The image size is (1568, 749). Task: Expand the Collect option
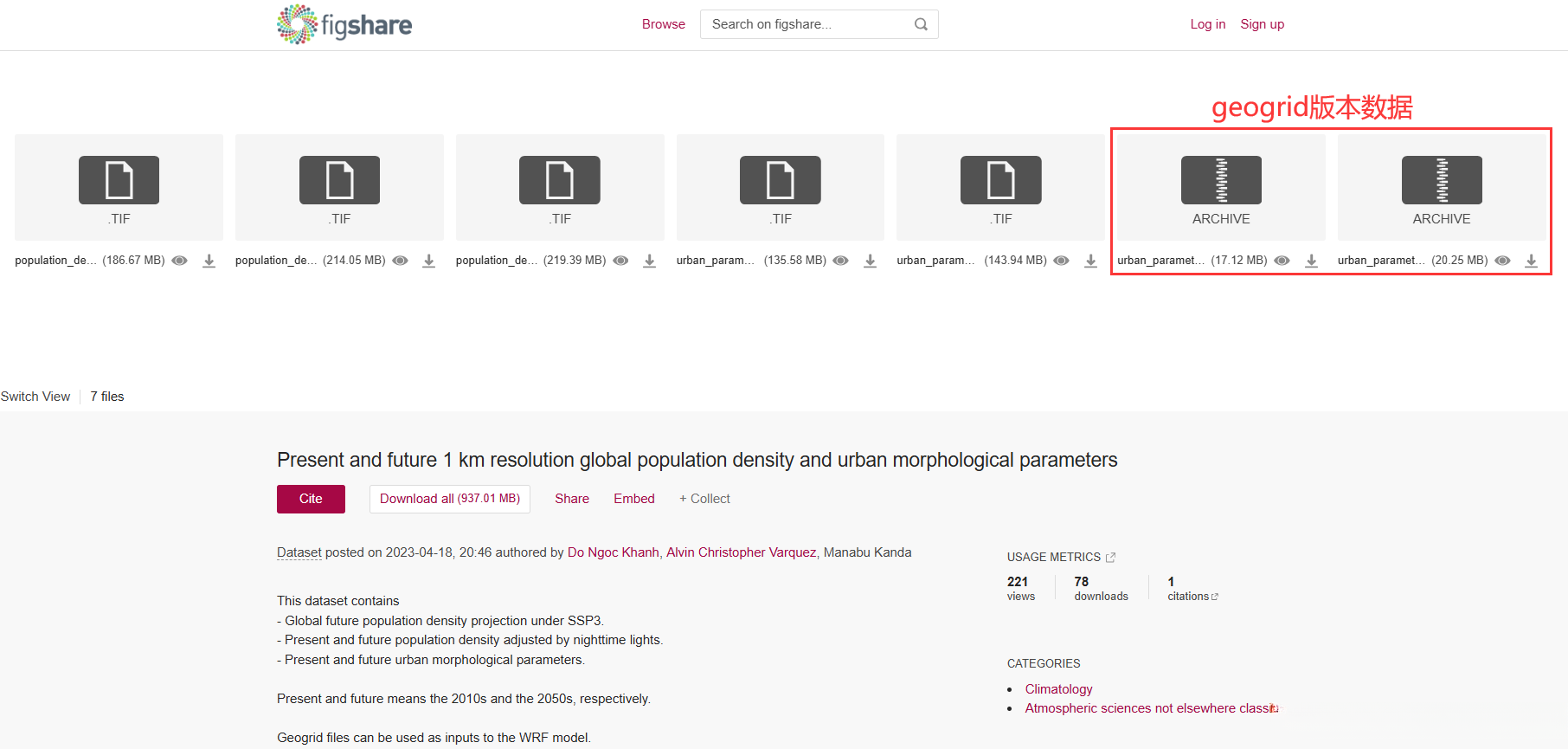coord(704,499)
